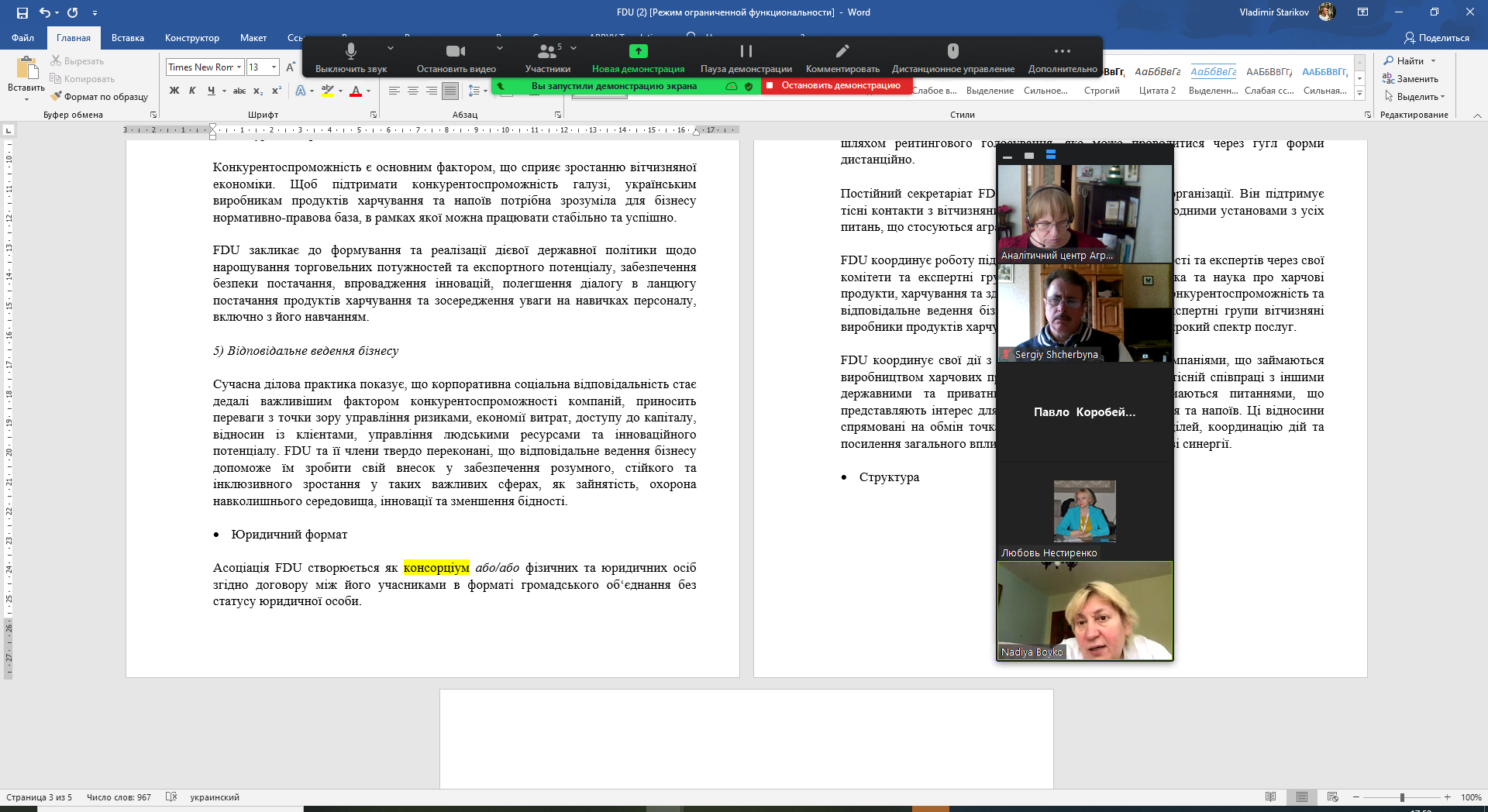Open Файл tab
1488x812 pixels.
click(x=22, y=37)
